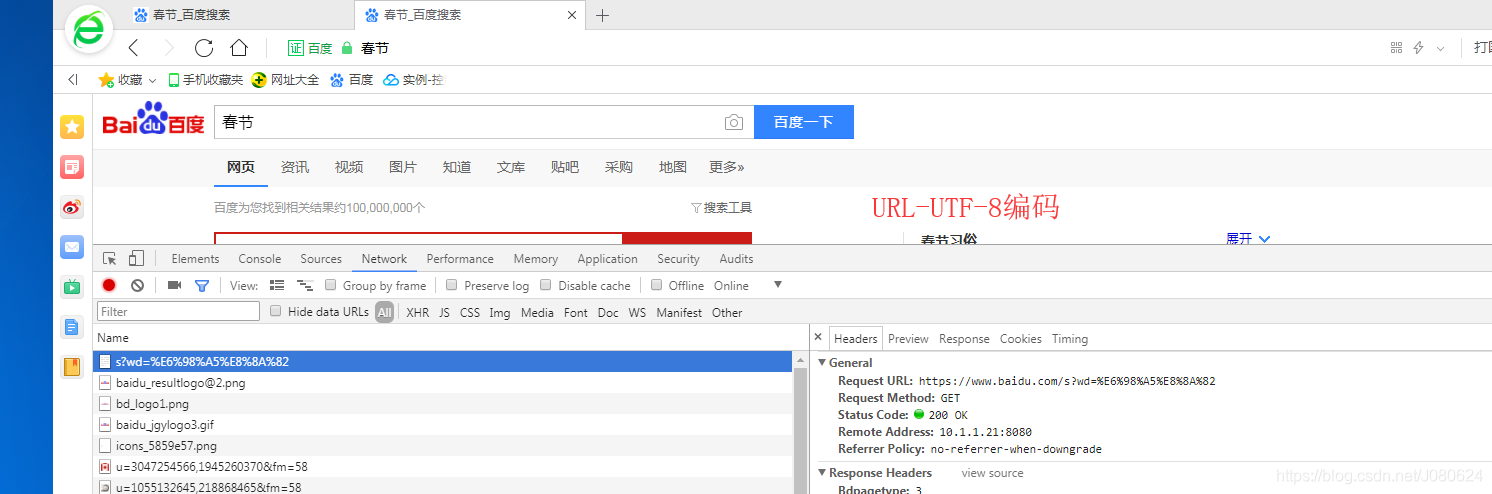Select the baidu_resultlogo@2.png request row
This screenshot has width=1492, height=494.
click(x=443, y=383)
